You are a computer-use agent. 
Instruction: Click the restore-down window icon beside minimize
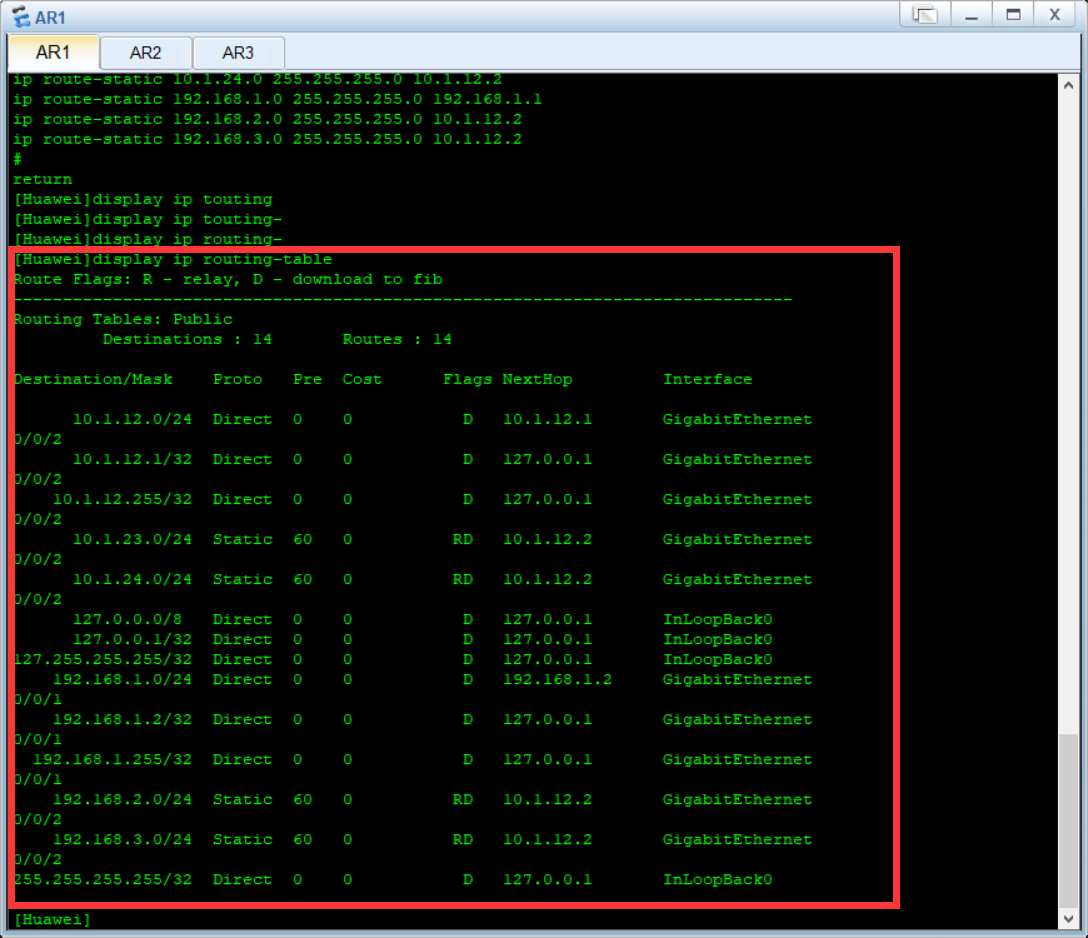coord(925,15)
